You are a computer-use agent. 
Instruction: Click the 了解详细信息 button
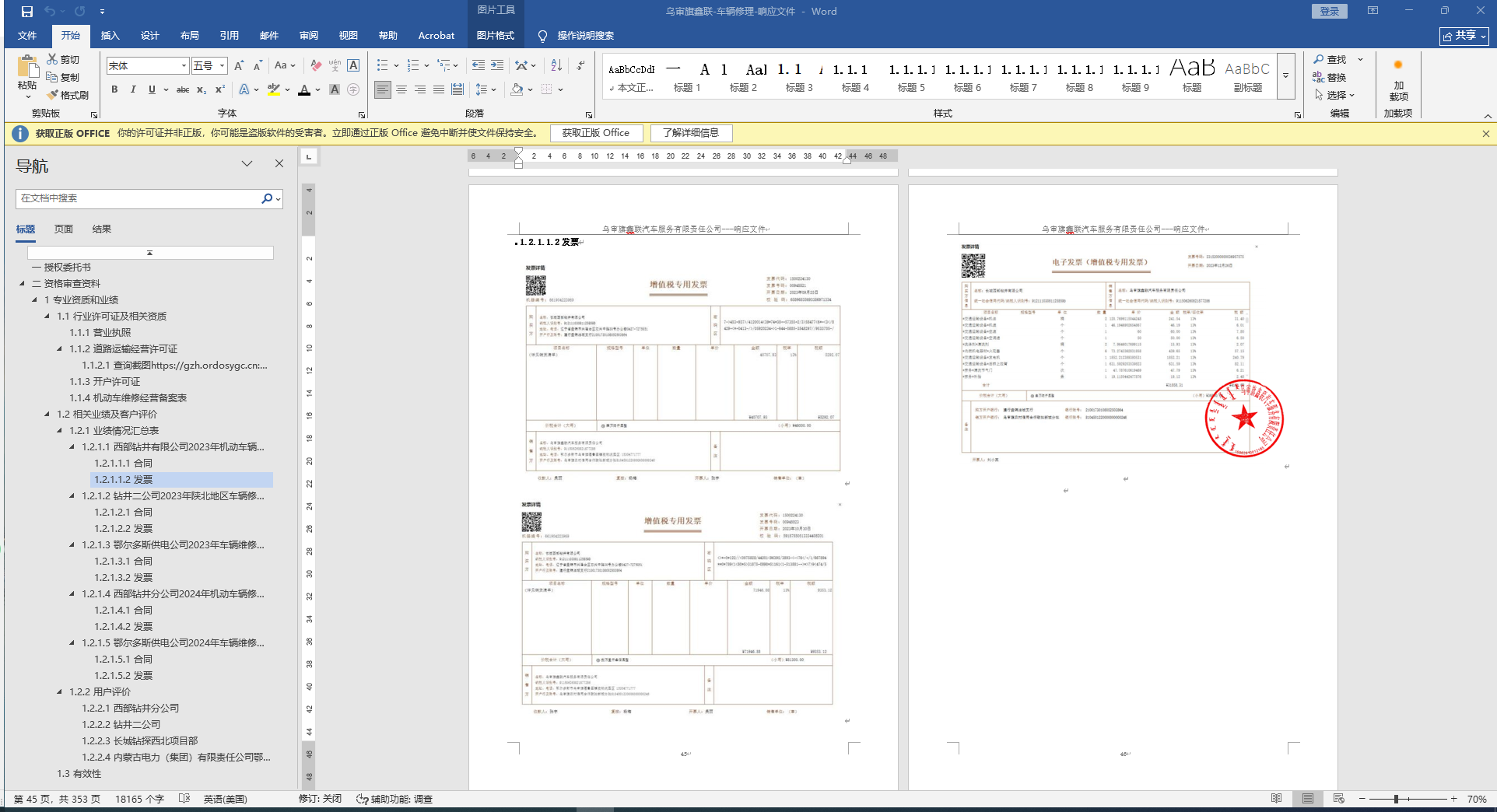(x=691, y=133)
